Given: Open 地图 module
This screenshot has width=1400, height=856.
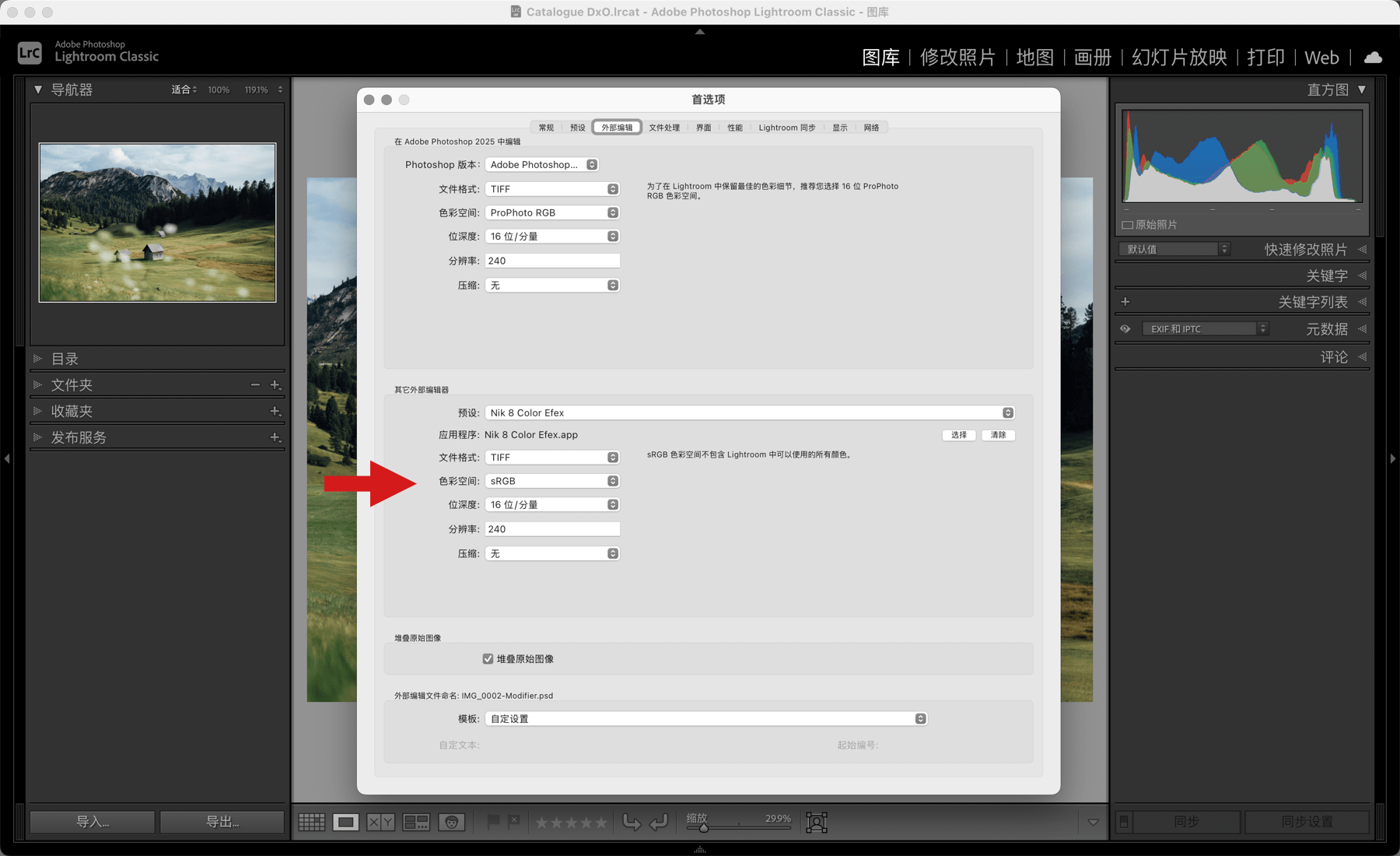Looking at the screenshot, I should [1034, 58].
